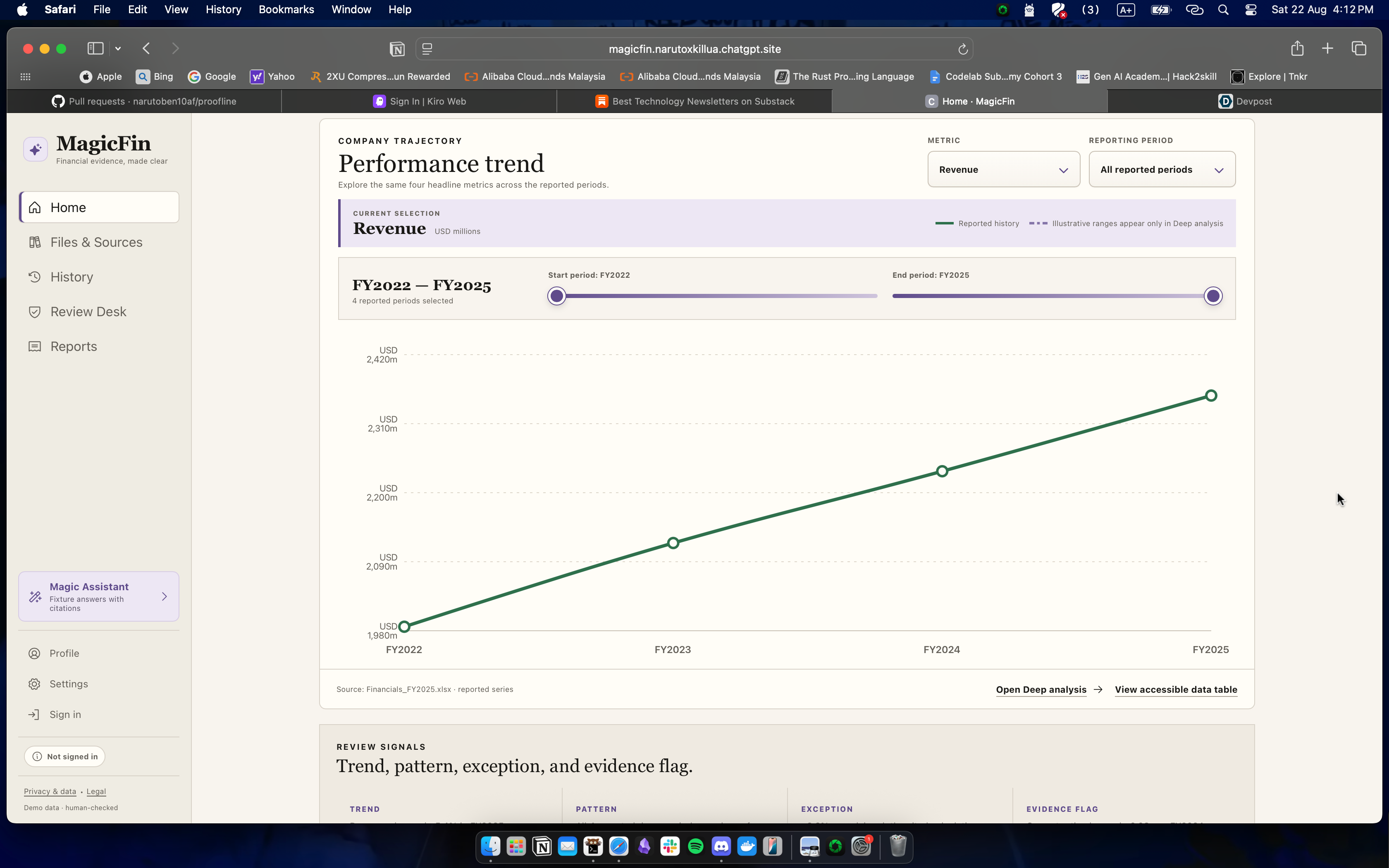Viewport: 1389px width, 868px height.
Task: Click the Settings gear in sidebar
Action: point(34,684)
